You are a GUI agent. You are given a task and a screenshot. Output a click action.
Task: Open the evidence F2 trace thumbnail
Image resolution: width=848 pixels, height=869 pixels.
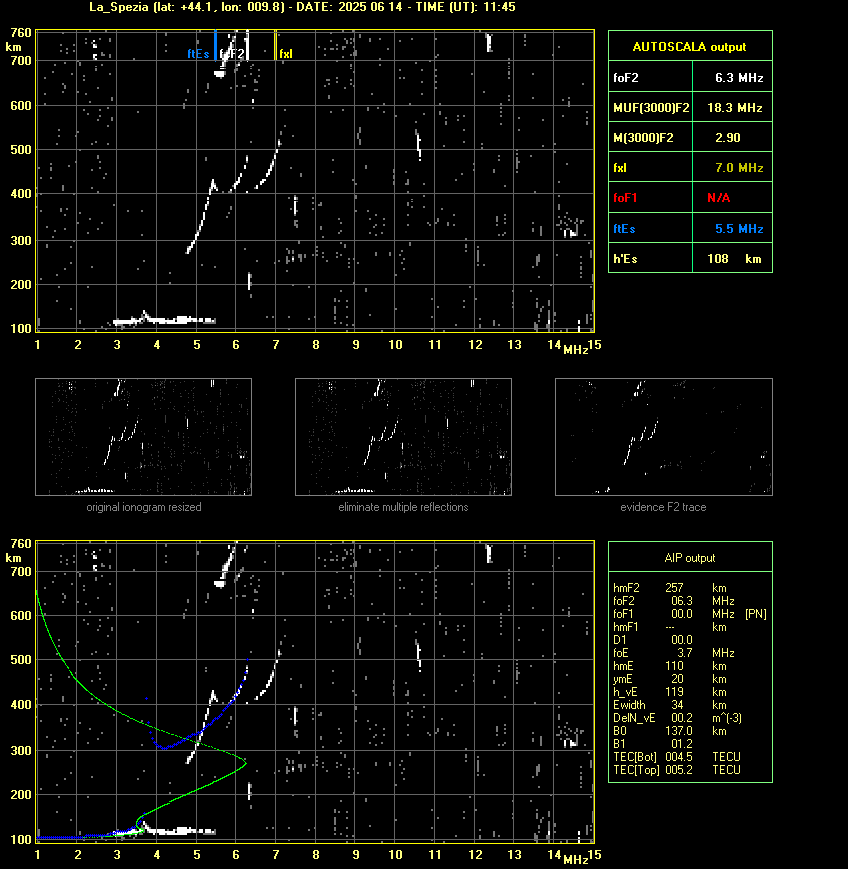pyautogui.click(x=664, y=437)
